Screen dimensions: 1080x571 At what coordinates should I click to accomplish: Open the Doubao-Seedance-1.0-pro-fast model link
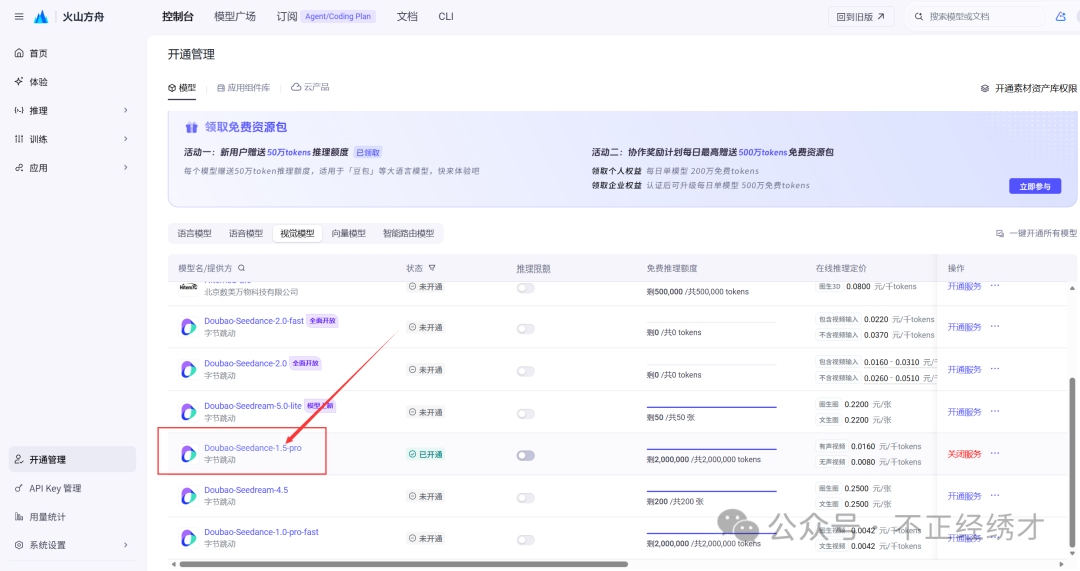[261, 532]
